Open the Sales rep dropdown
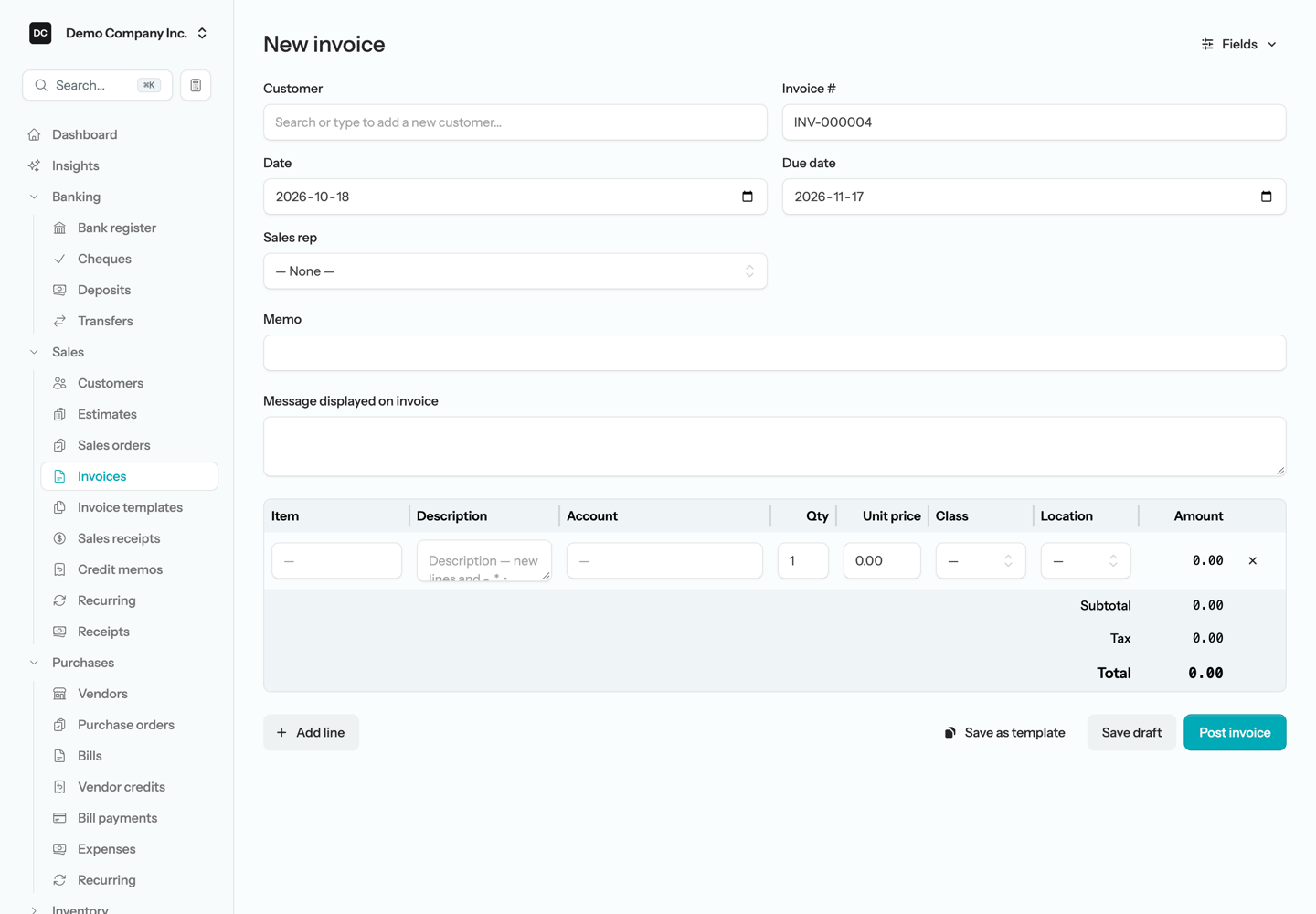 click(515, 271)
